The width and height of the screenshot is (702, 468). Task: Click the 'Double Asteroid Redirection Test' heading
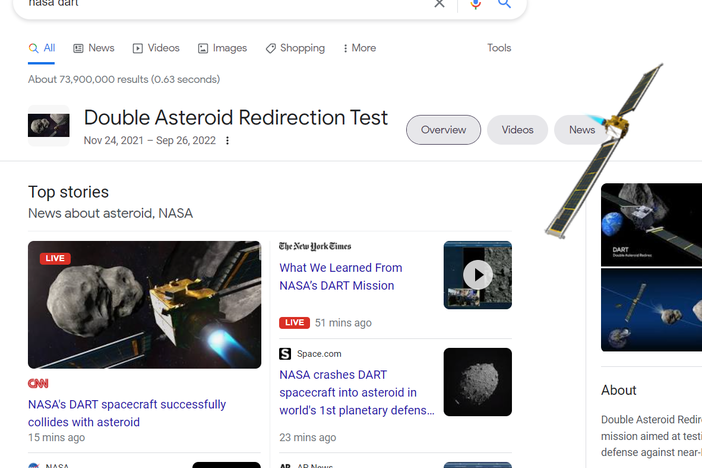(x=235, y=118)
